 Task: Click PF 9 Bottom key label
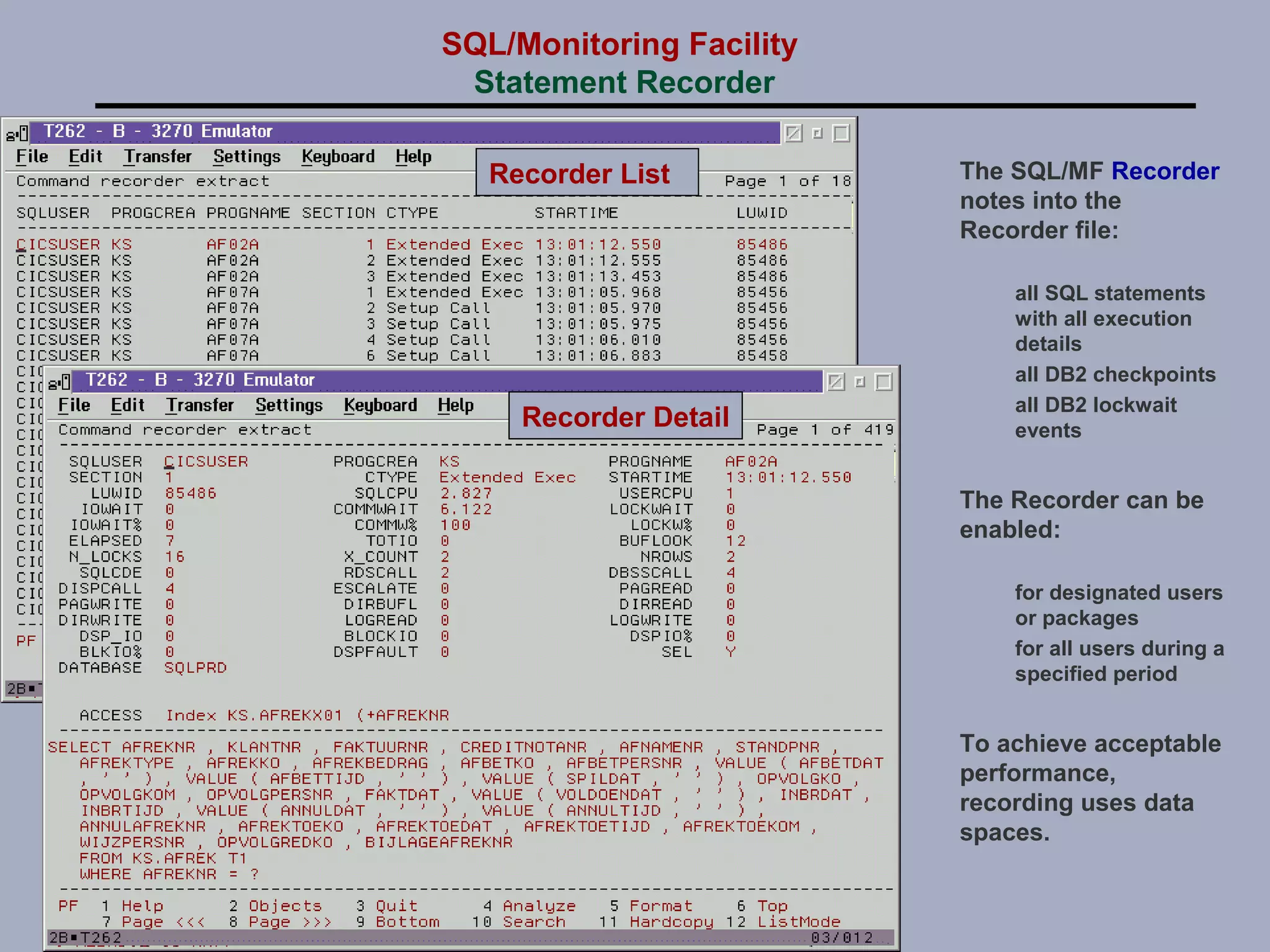click(x=397, y=922)
